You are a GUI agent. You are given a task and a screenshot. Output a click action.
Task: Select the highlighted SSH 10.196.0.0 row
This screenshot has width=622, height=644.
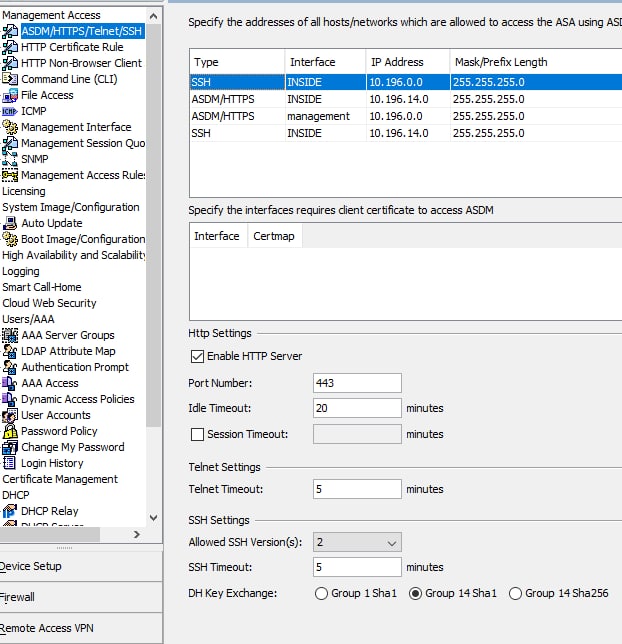coord(406,82)
